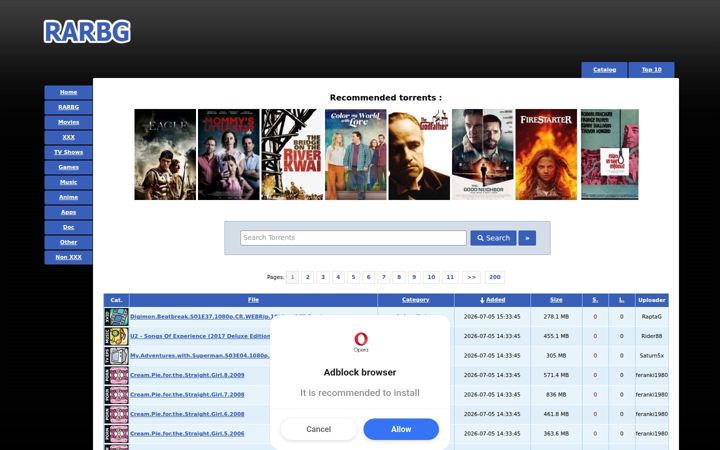The height and width of the screenshot is (450, 720).
Task: Sort by L. leechers column header
Action: (622, 300)
